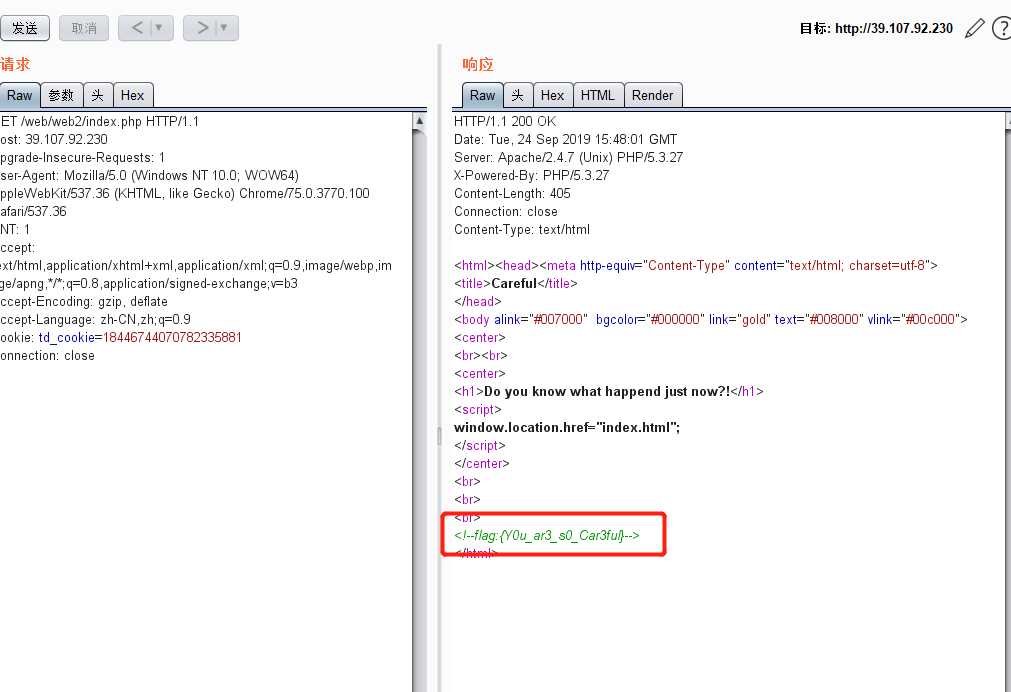Image resolution: width=1011 pixels, height=692 pixels.
Task: Switch to the request Hex tab
Action: pyautogui.click(x=133, y=95)
